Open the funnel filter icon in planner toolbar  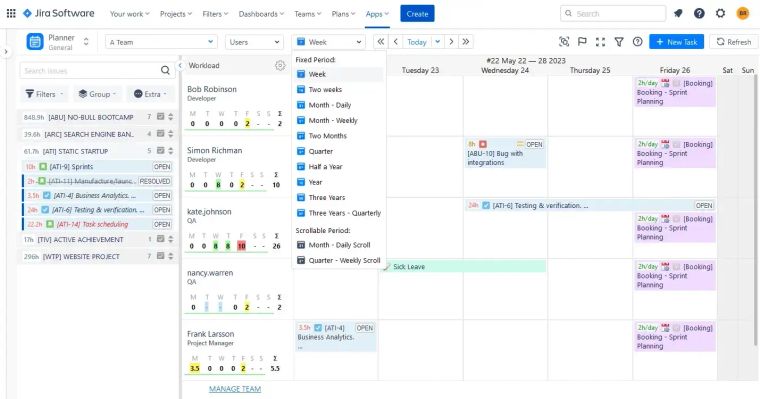click(x=619, y=42)
